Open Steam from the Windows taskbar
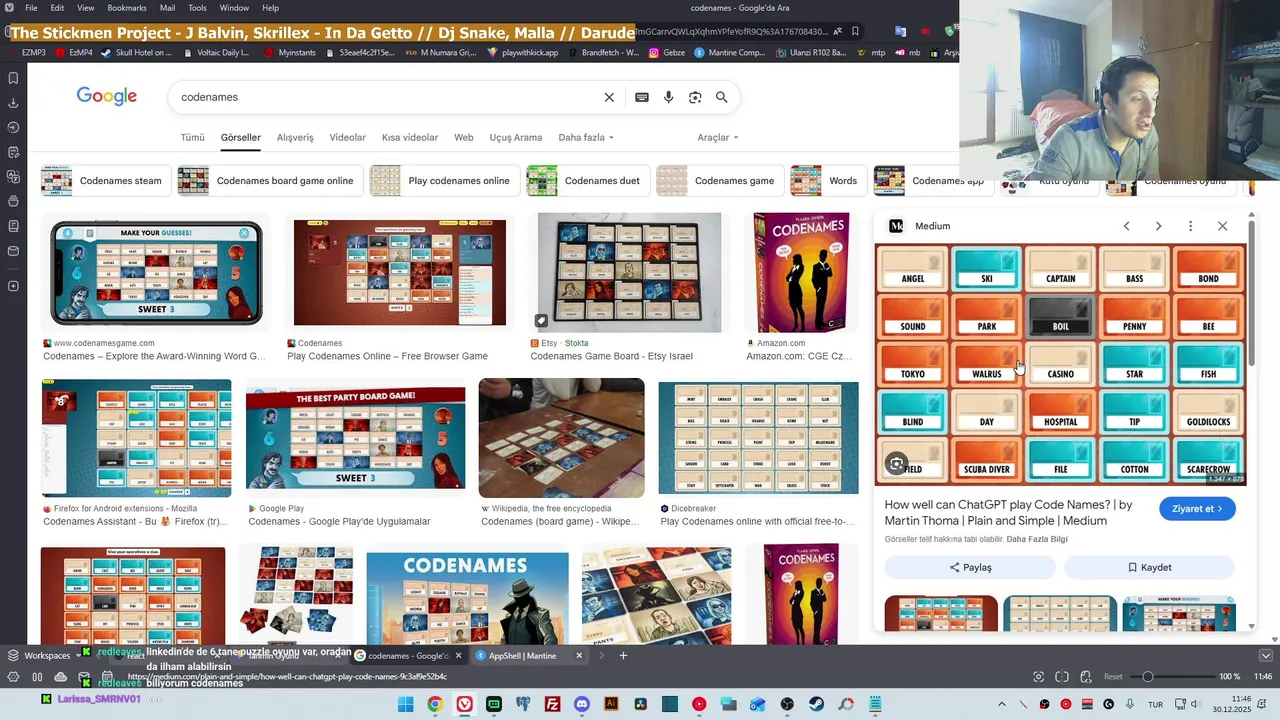1280x720 pixels. [x=816, y=704]
